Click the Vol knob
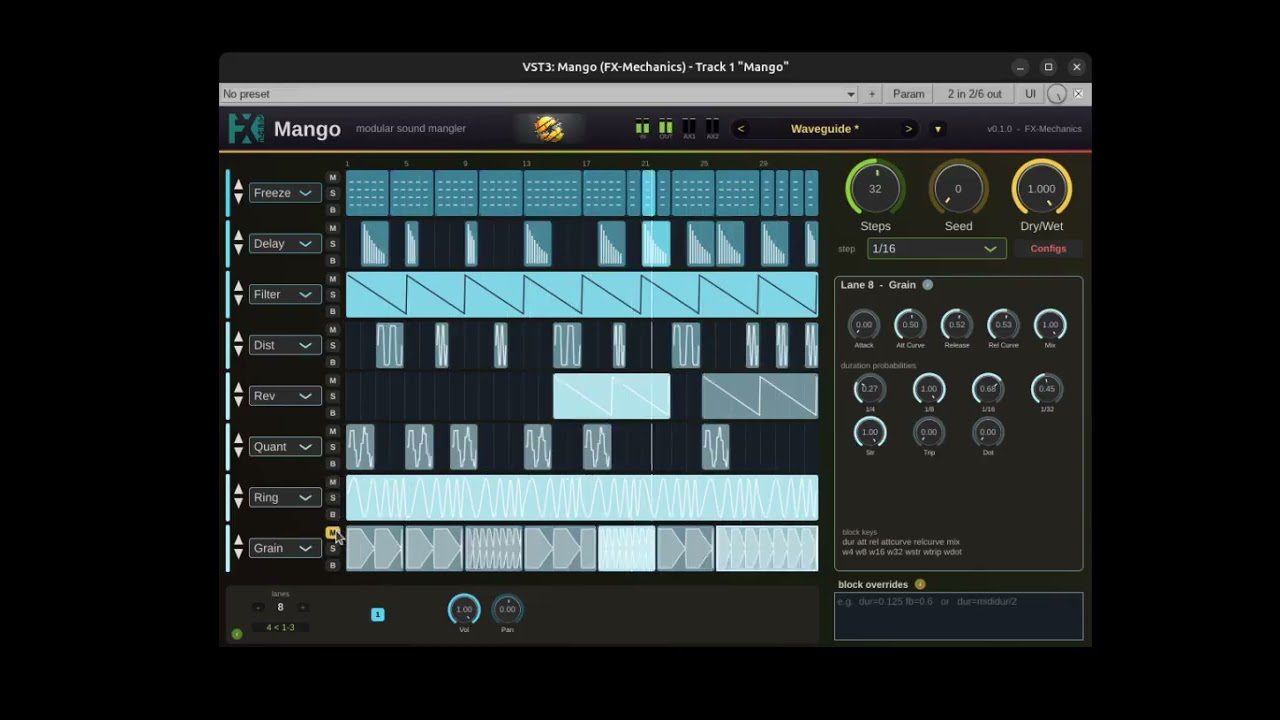The width and height of the screenshot is (1280, 720). pos(464,609)
